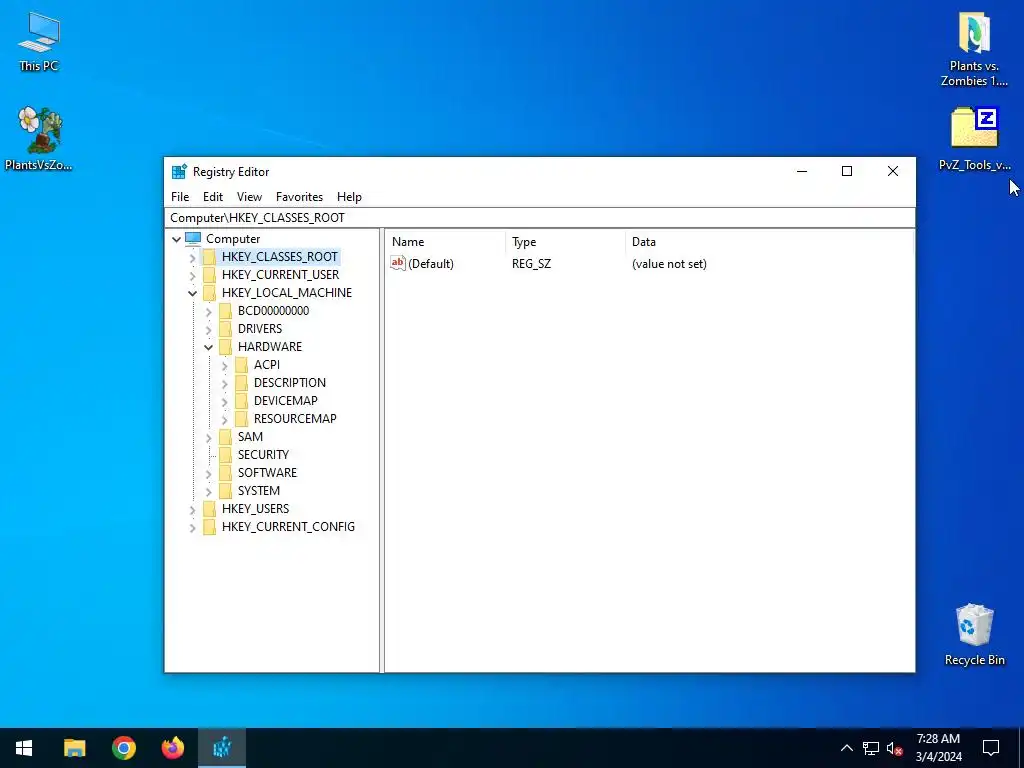The image size is (1024, 768).
Task: Expand the DRIVERS key chevron
Action: click(x=208, y=329)
